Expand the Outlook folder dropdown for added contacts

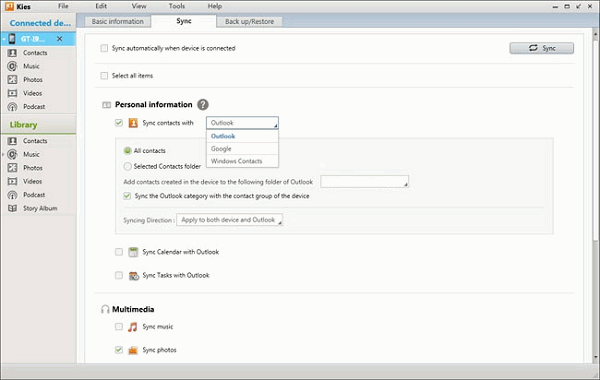pyautogui.click(x=364, y=181)
